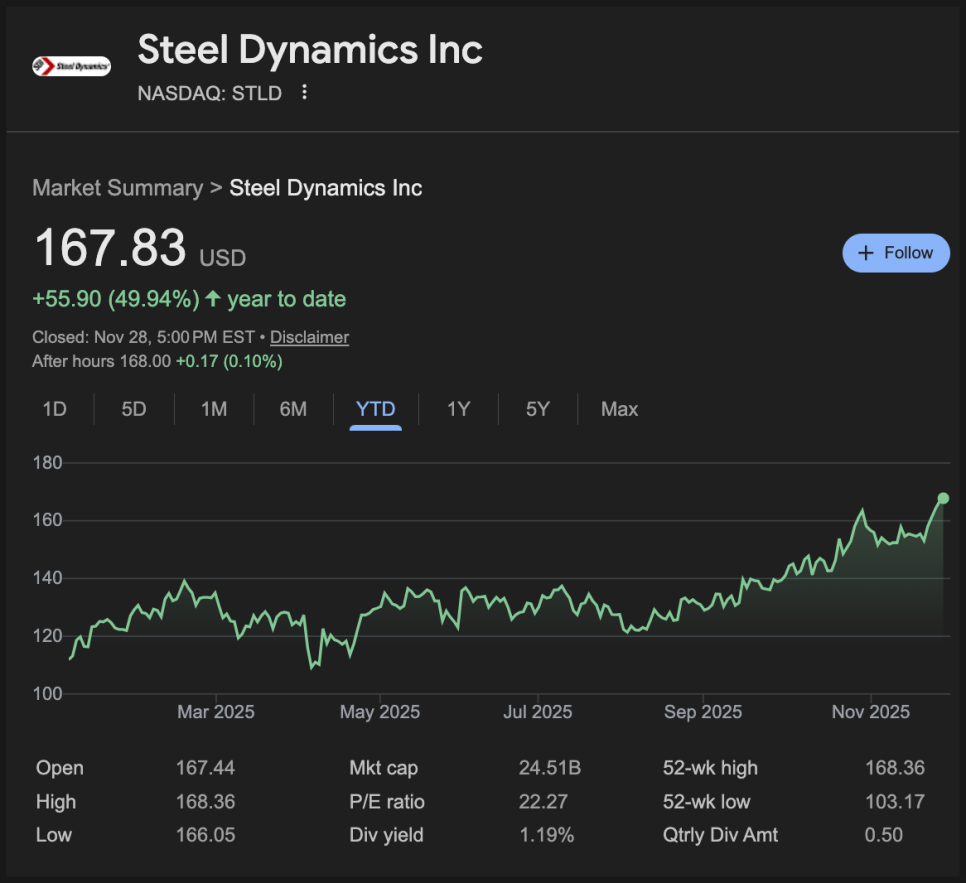Select the YTD tab
966x883 pixels.
click(376, 409)
